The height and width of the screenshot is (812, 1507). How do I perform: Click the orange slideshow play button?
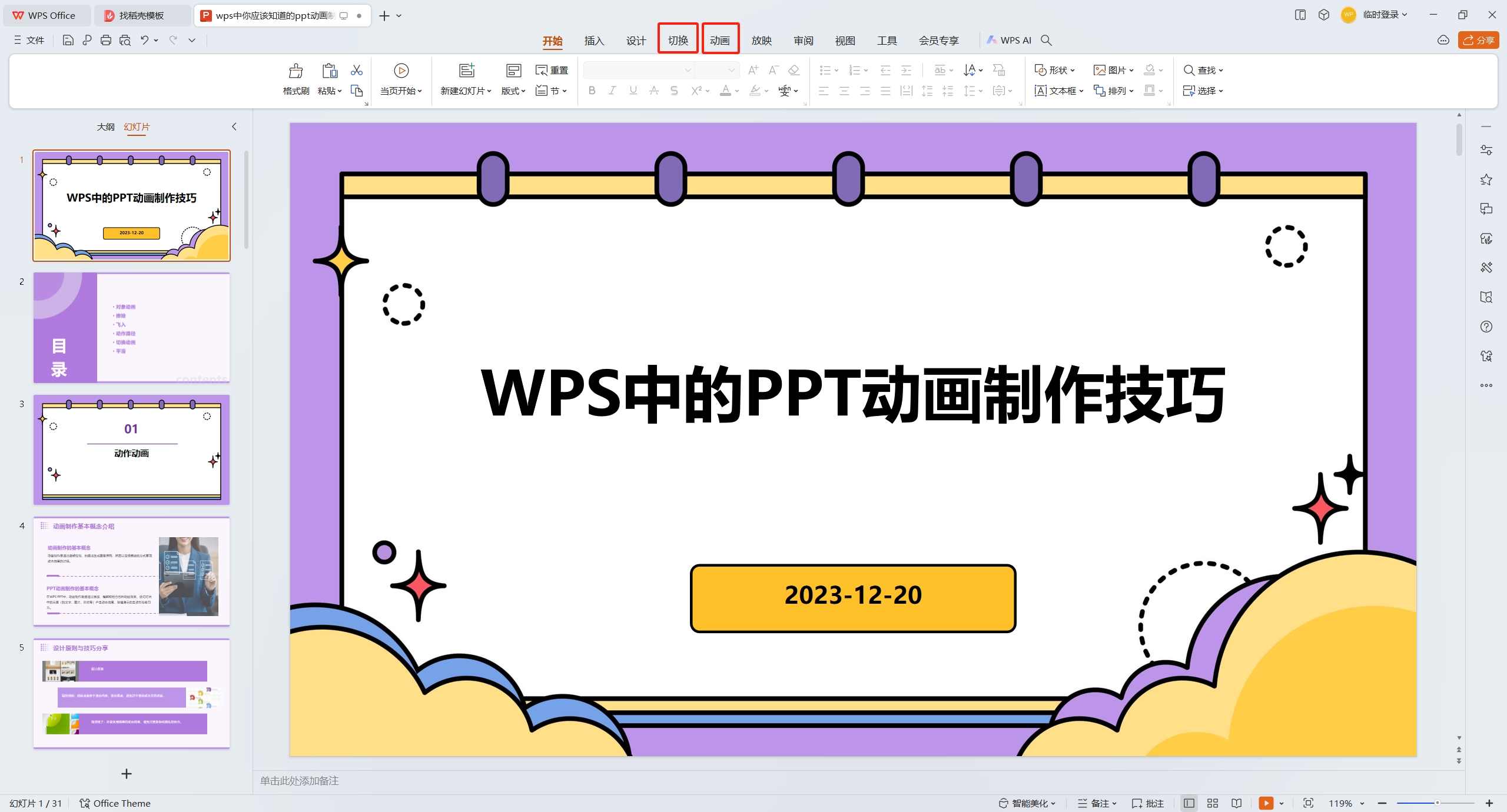[x=1266, y=803]
